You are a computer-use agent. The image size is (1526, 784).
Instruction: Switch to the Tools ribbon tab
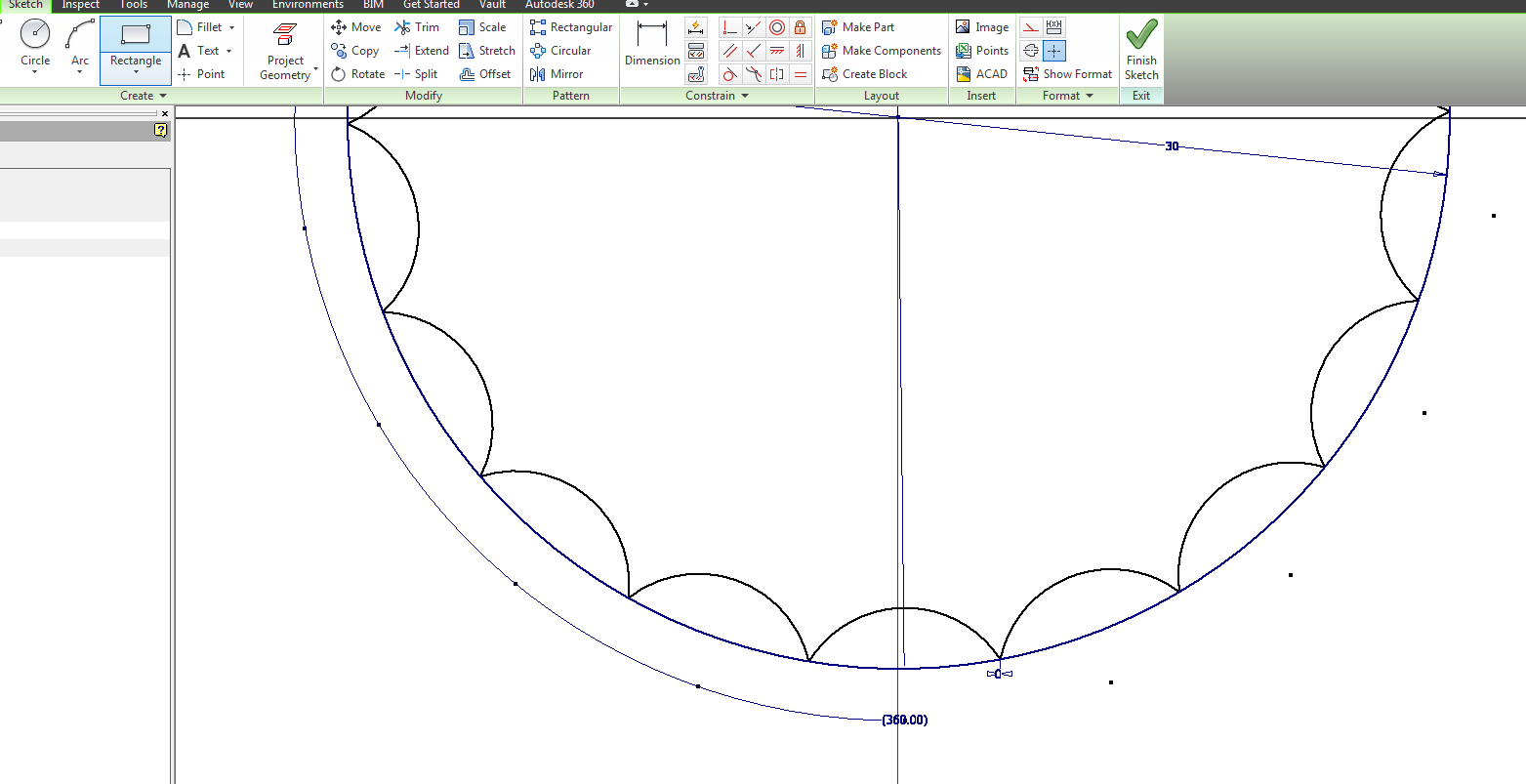[x=134, y=5]
